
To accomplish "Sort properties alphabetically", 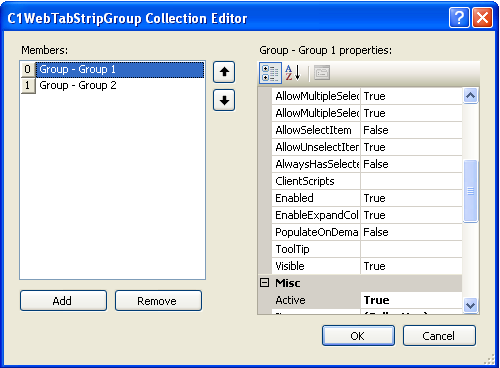I will click(x=293, y=73).
